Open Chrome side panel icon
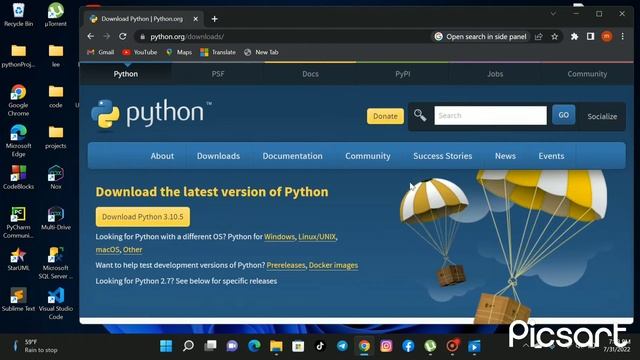Screen dimensions: 640x360 point(590,36)
